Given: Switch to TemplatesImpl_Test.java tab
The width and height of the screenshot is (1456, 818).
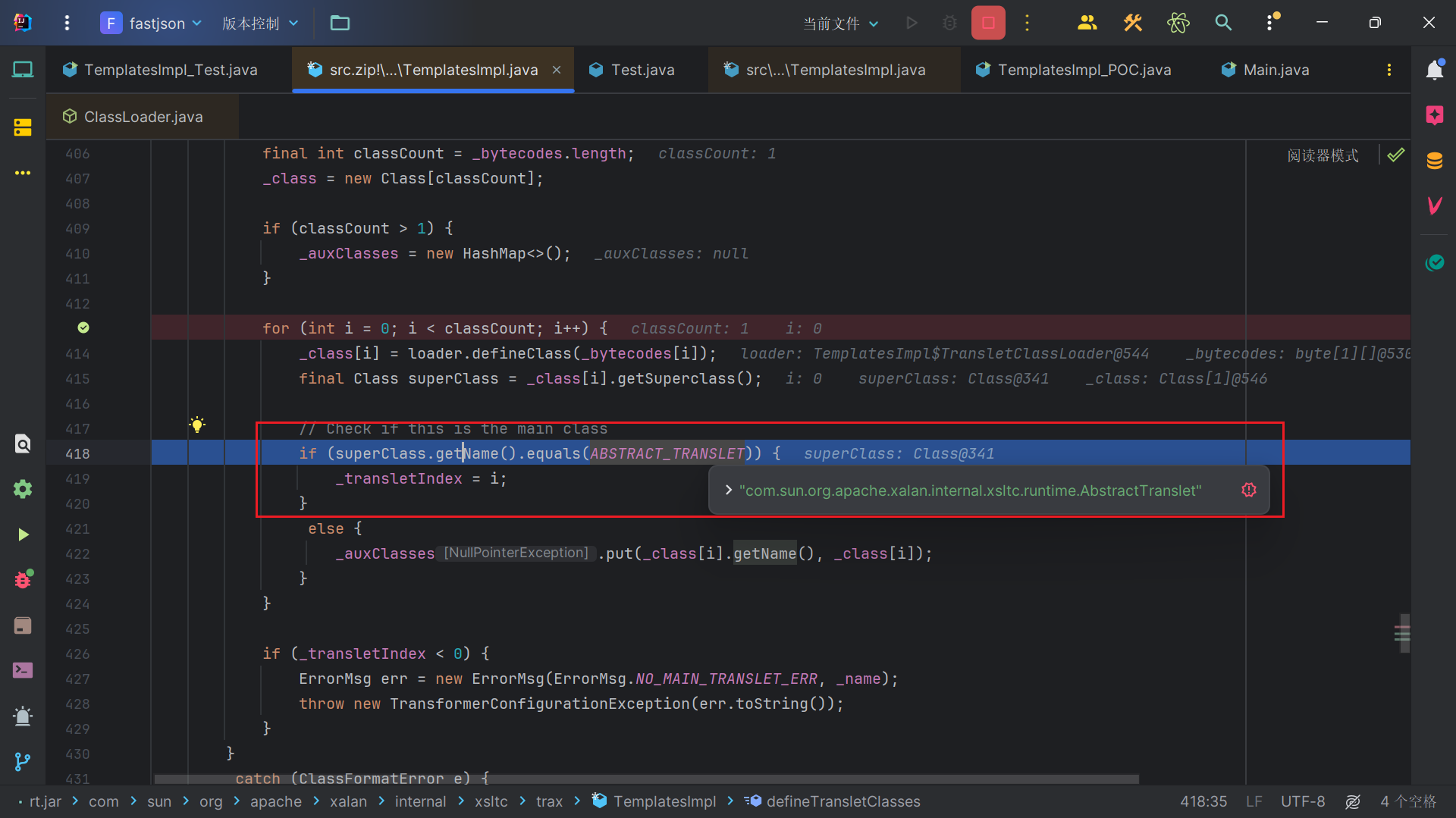Looking at the screenshot, I should pyautogui.click(x=160, y=70).
